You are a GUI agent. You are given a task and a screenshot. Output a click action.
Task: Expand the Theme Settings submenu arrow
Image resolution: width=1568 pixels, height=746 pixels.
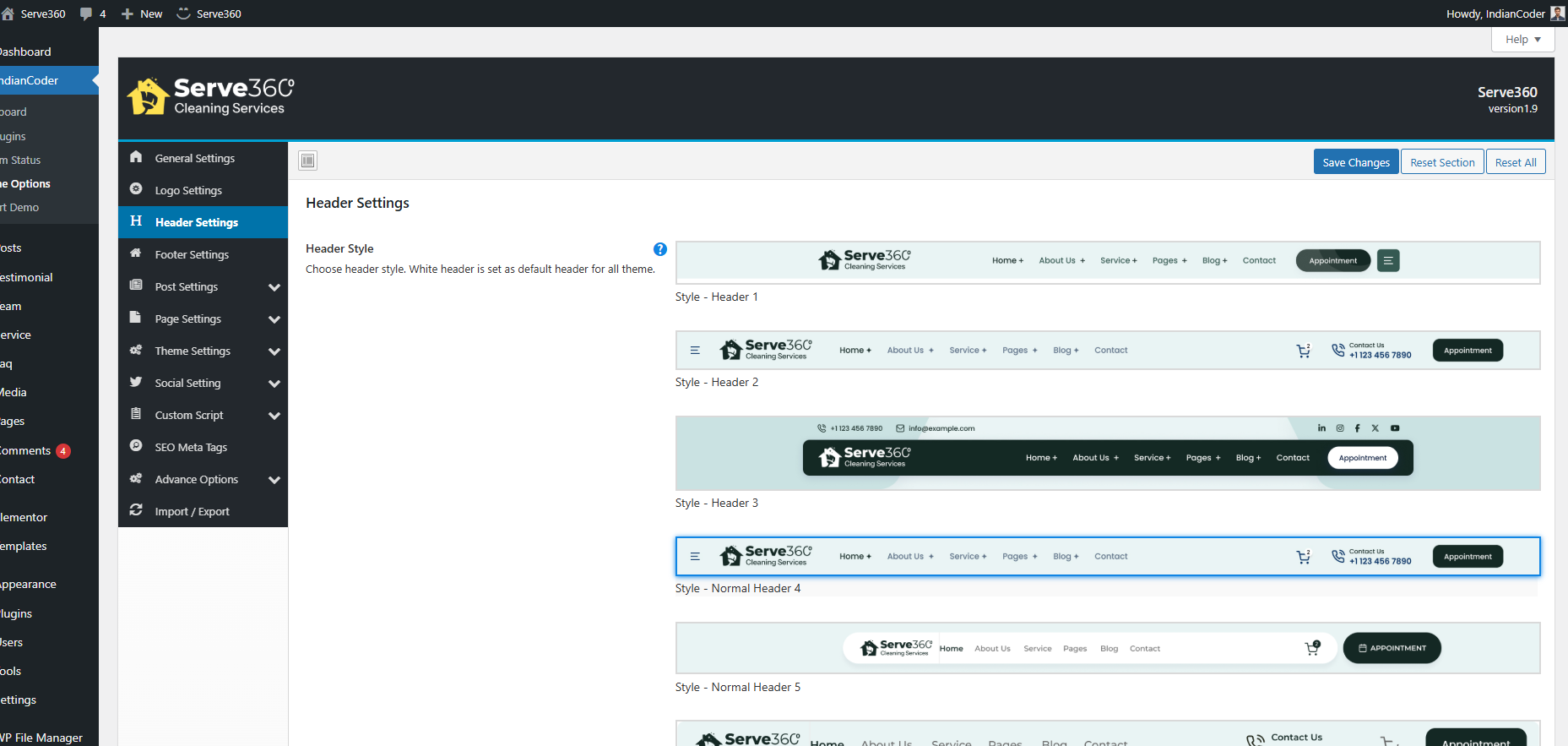tap(274, 351)
